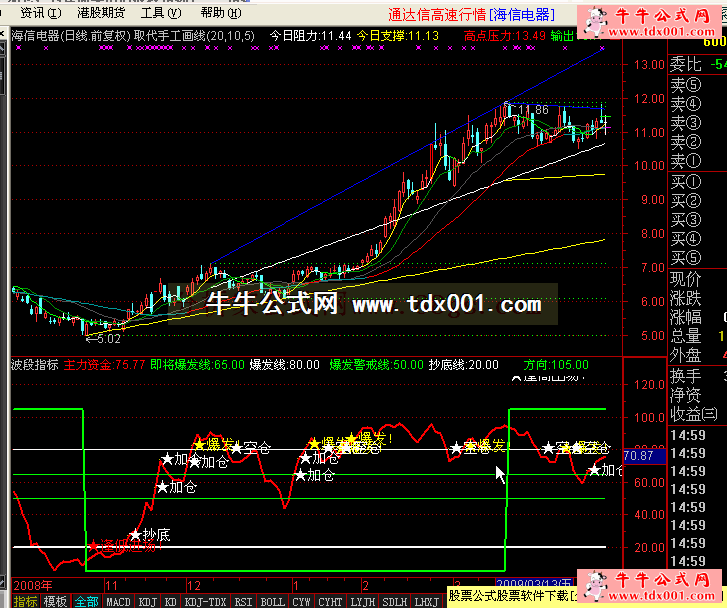
Task: Select the 全部 indicator tab
Action: pos(86,602)
